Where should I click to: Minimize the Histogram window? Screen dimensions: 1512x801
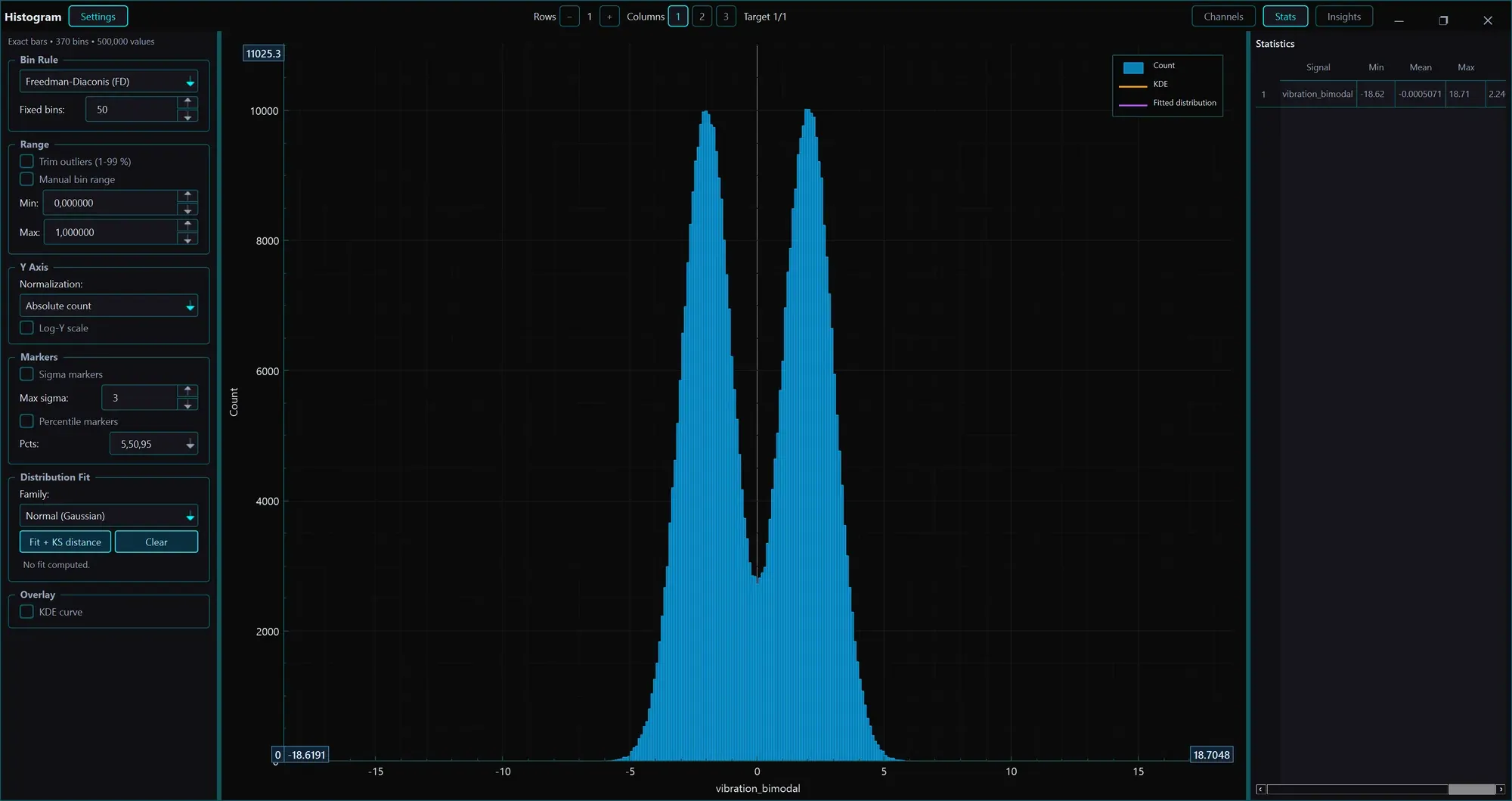point(1399,20)
